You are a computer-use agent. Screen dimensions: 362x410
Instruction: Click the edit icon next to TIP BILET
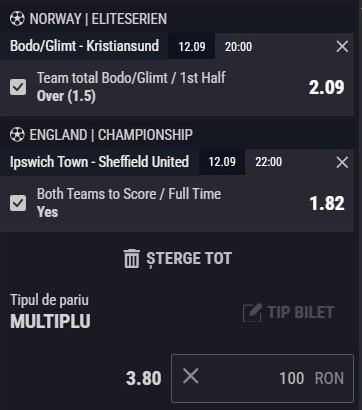[x=252, y=313]
